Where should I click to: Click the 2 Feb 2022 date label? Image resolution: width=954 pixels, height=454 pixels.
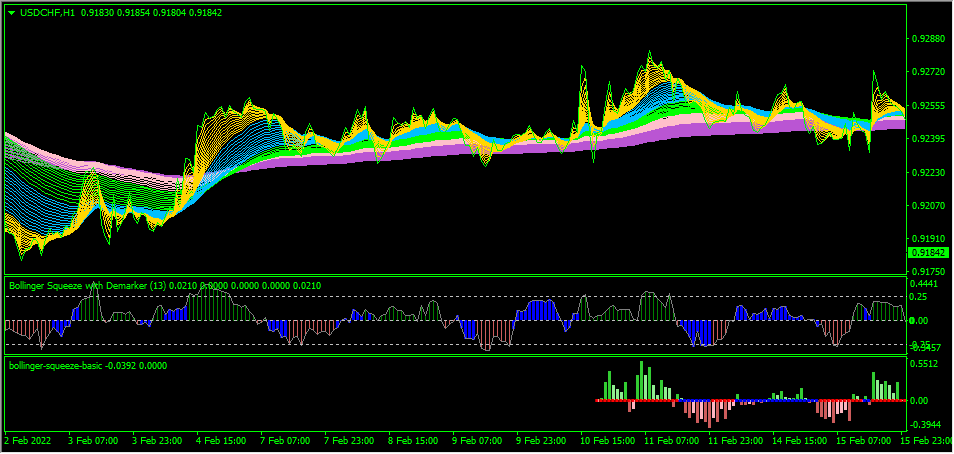point(29,440)
